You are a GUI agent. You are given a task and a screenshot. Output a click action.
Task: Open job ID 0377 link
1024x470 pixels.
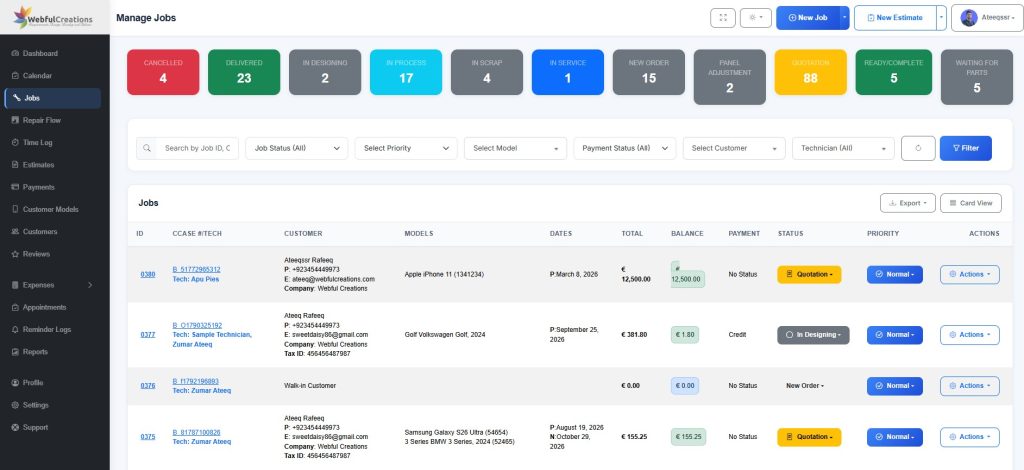(148, 335)
